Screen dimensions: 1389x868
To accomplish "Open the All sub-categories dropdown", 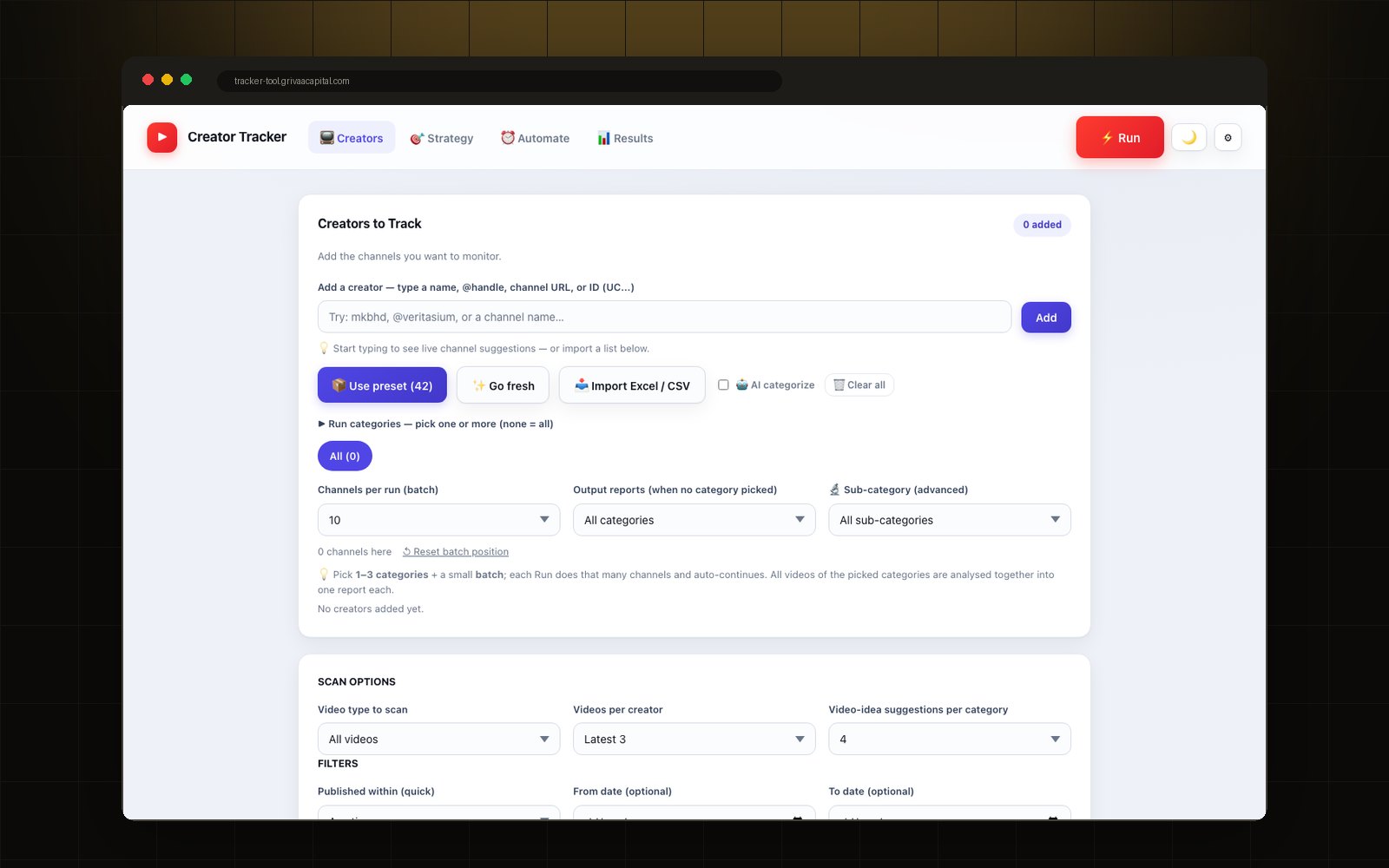I will 950,520.
